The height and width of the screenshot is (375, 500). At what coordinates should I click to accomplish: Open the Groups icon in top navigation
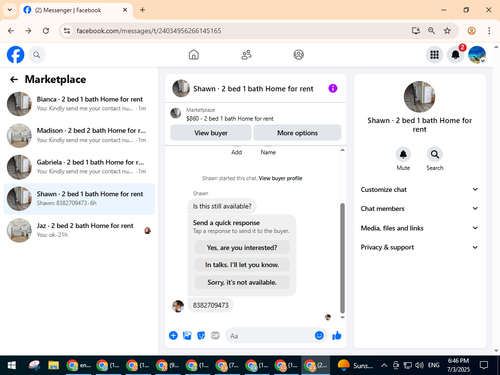pos(298,55)
